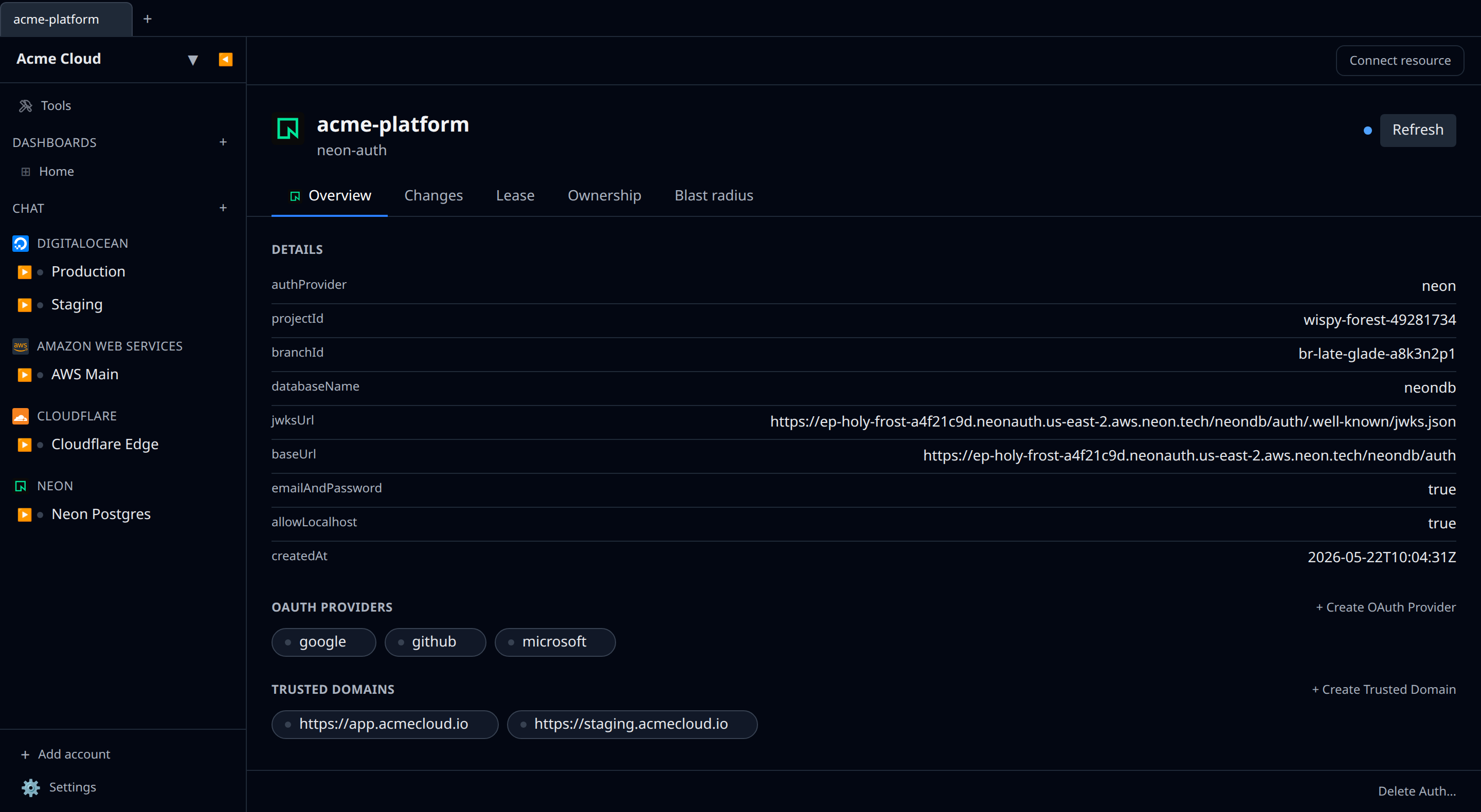Screen dimensions: 1481x812
Task: Select Cloudflare Edge in the sidebar
Action: coord(104,444)
